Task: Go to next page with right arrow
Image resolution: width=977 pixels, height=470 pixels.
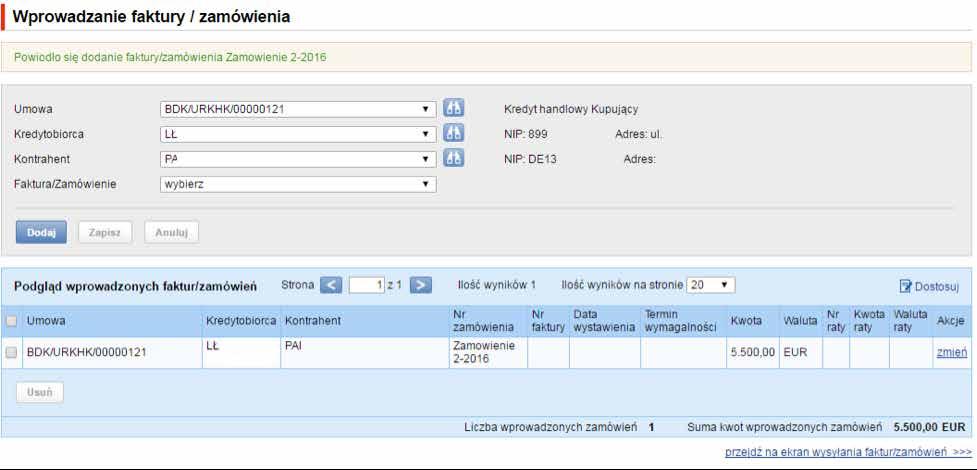Action: point(421,285)
